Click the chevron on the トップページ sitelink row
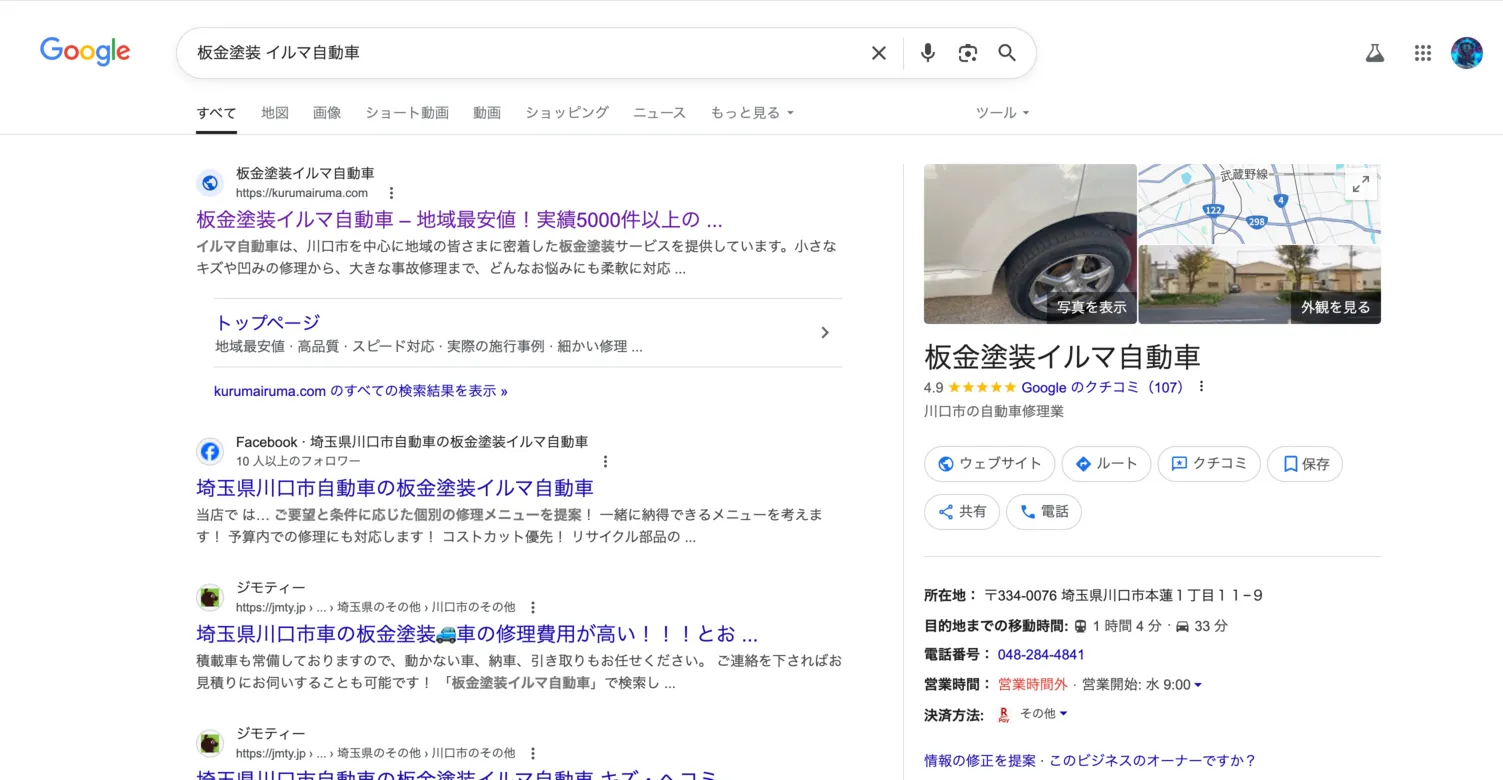This screenshot has height=780, width=1503. pos(825,333)
